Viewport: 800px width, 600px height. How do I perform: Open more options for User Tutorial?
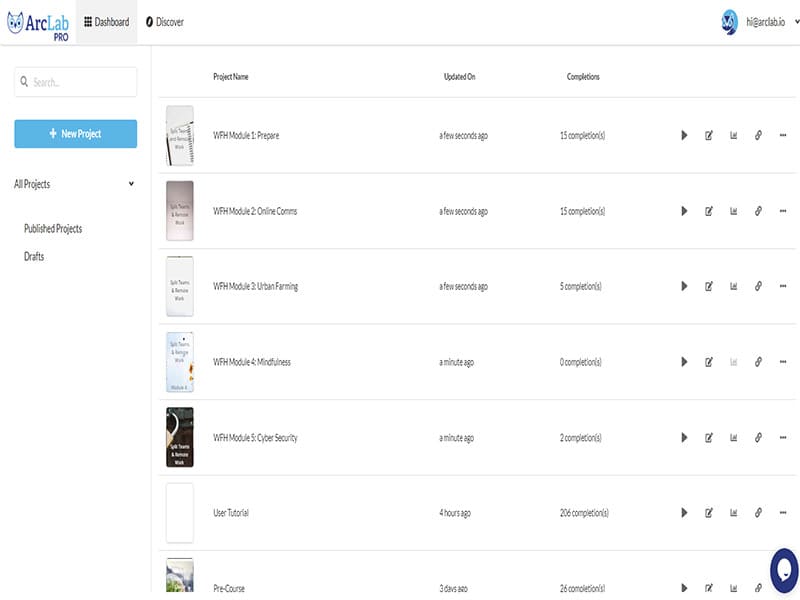782,513
